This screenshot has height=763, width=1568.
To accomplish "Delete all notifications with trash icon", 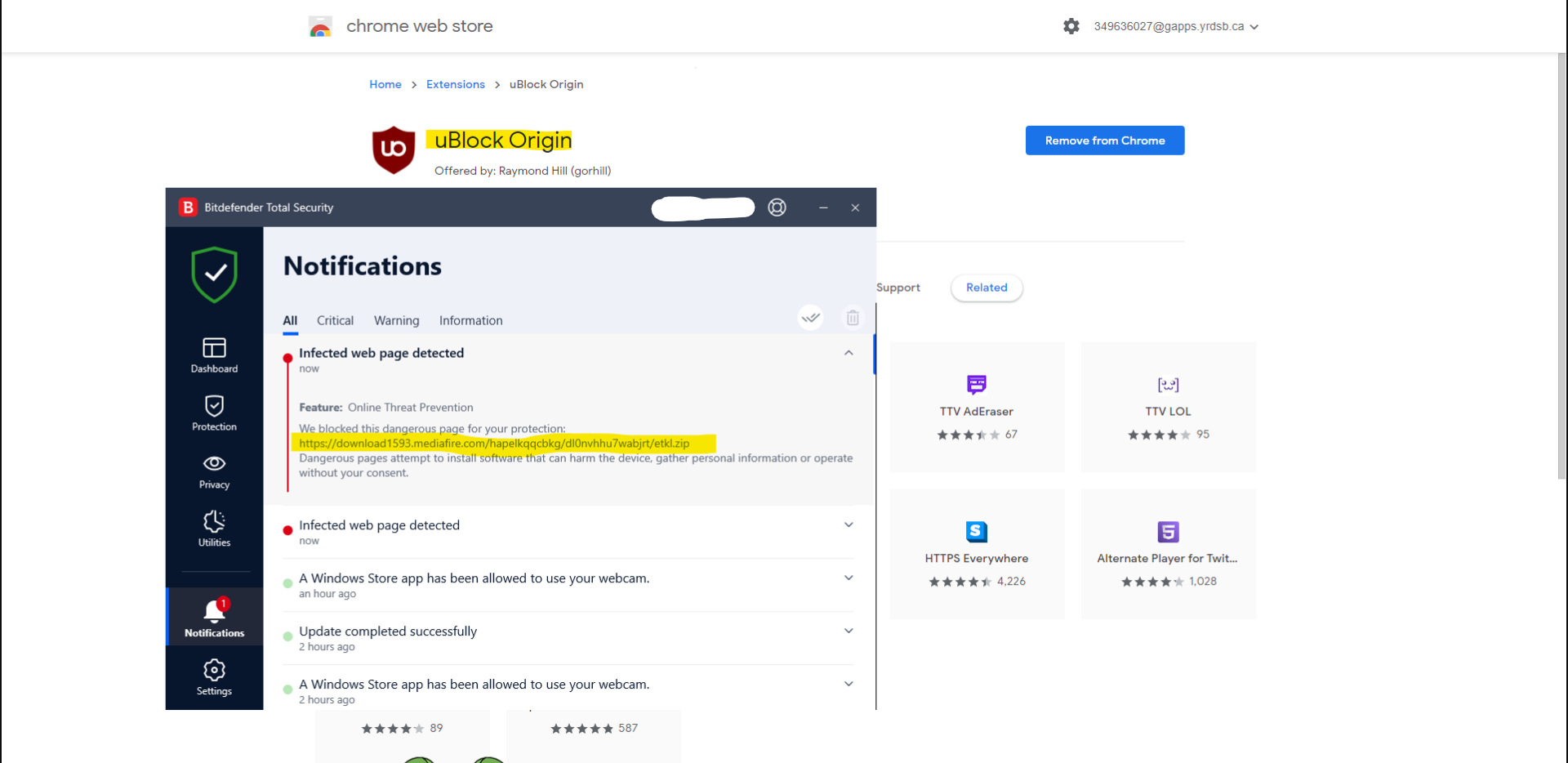I will click(853, 318).
